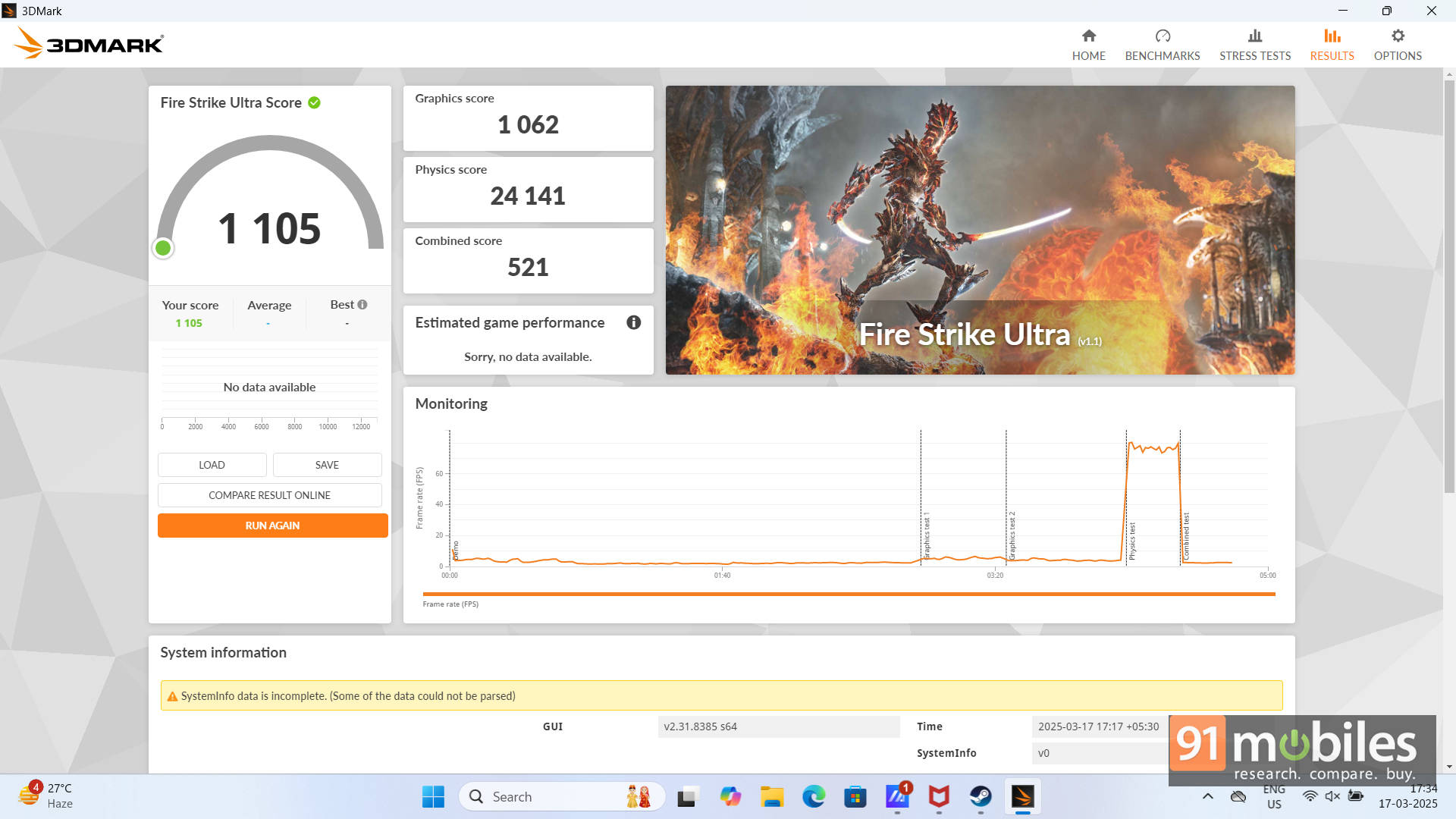Click the orange Frame rate range bar
1456x819 pixels.
click(849, 594)
